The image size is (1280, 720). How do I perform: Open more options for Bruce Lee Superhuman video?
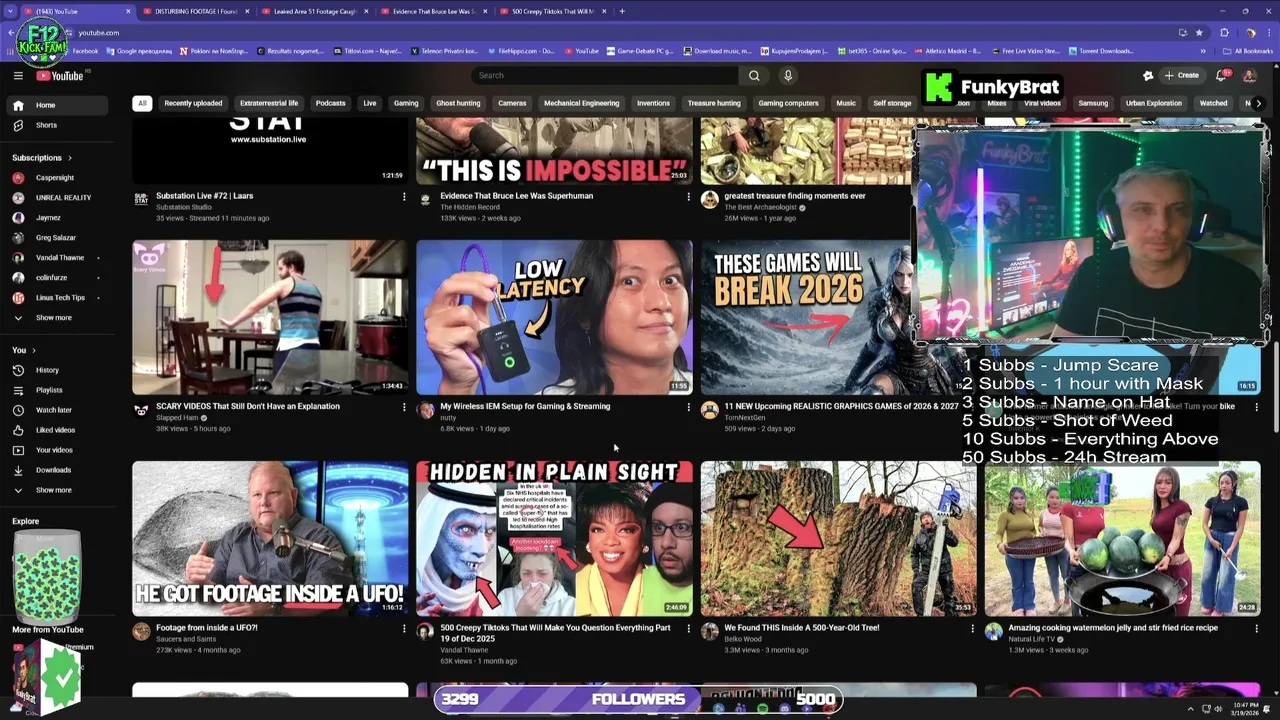(688, 197)
